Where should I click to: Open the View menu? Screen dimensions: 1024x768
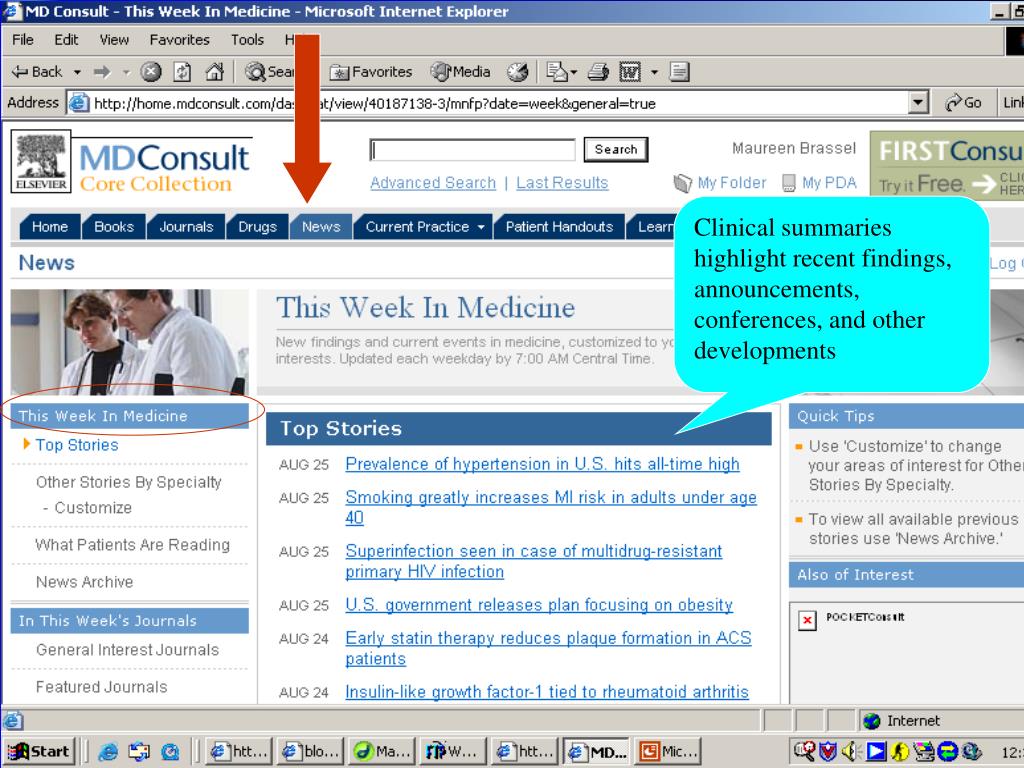coord(114,40)
